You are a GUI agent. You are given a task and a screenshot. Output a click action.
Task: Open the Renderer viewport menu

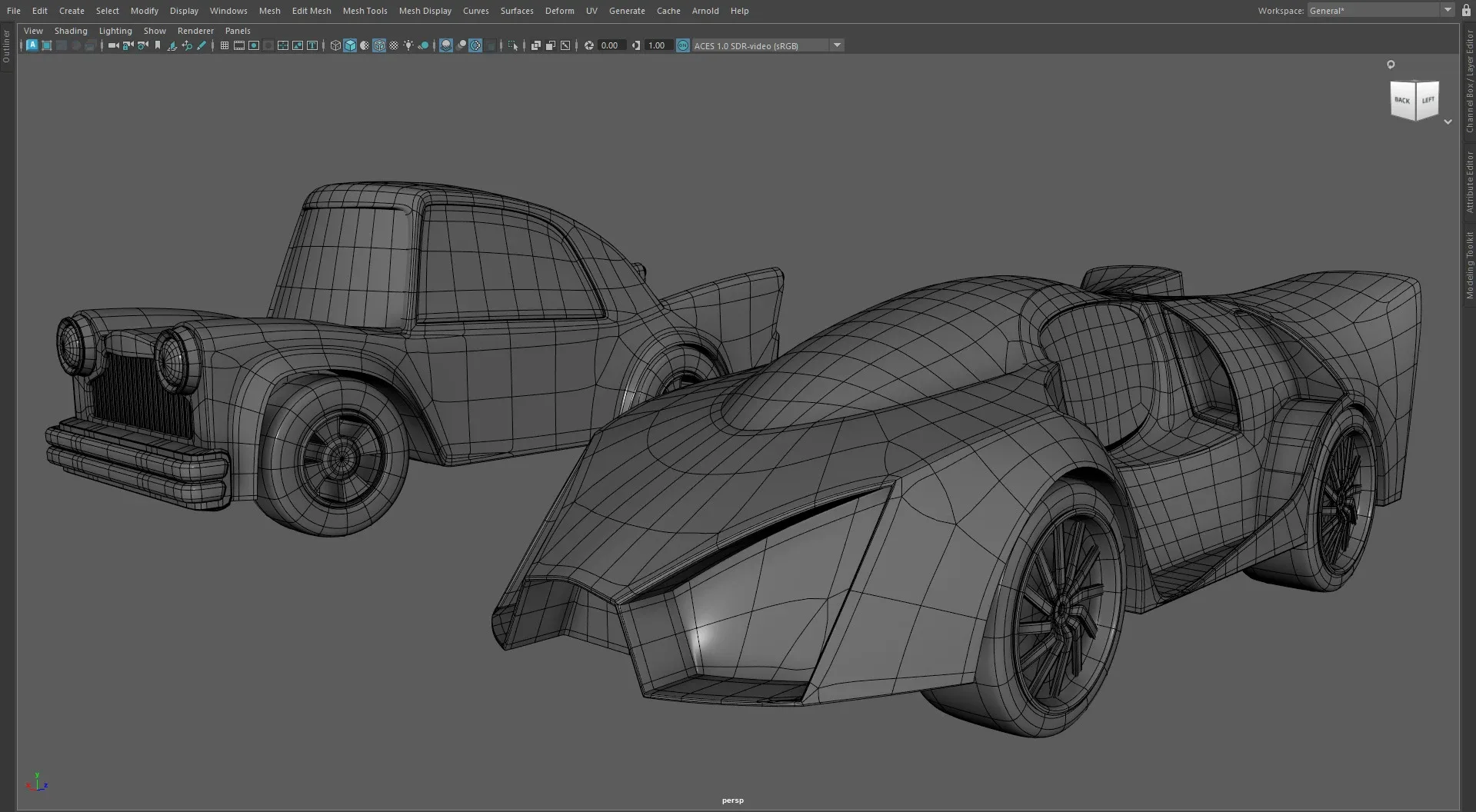pos(195,31)
